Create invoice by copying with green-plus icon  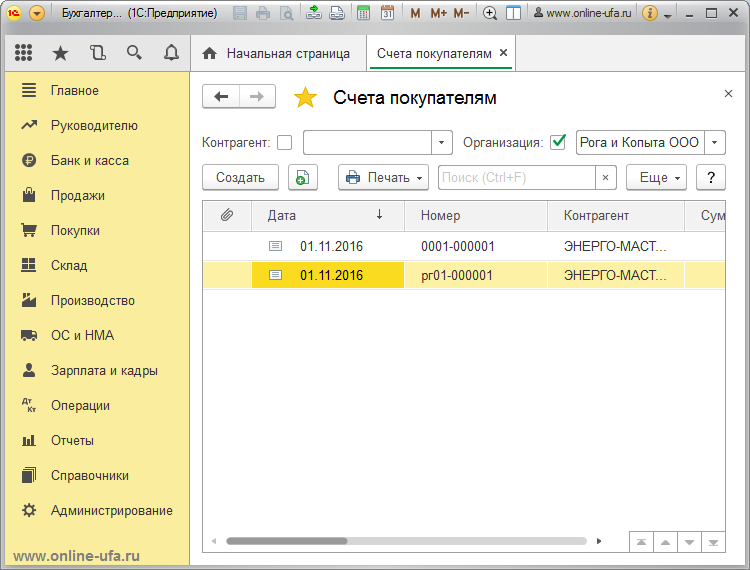[x=303, y=178]
